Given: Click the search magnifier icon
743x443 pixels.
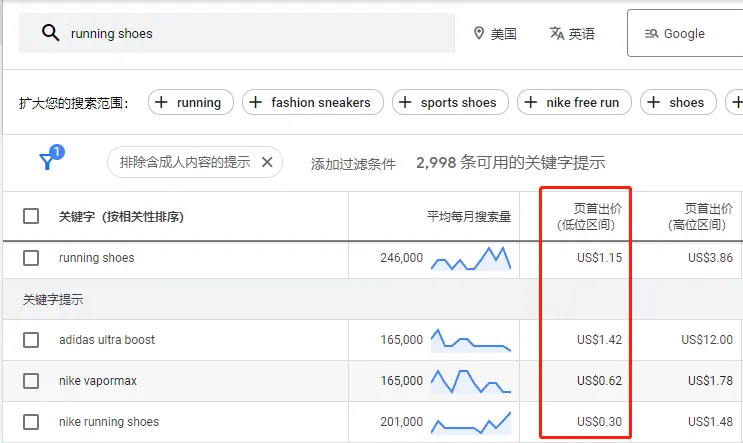Looking at the screenshot, I should [x=50, y=34].
